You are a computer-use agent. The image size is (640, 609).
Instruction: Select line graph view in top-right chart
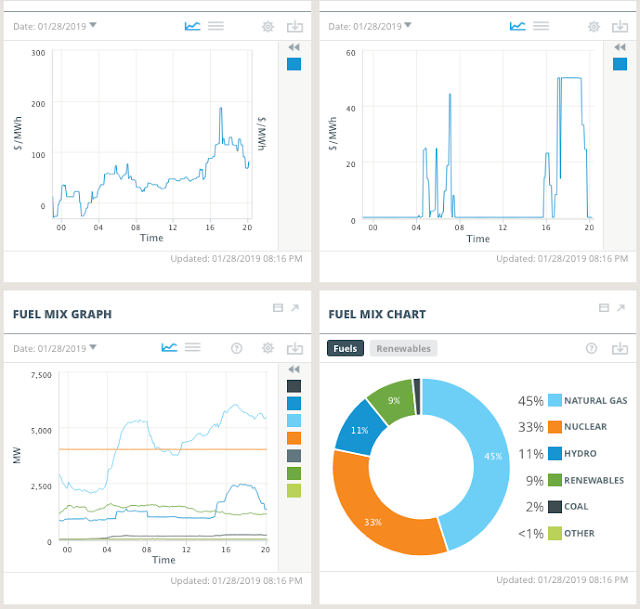pos(518,26)
